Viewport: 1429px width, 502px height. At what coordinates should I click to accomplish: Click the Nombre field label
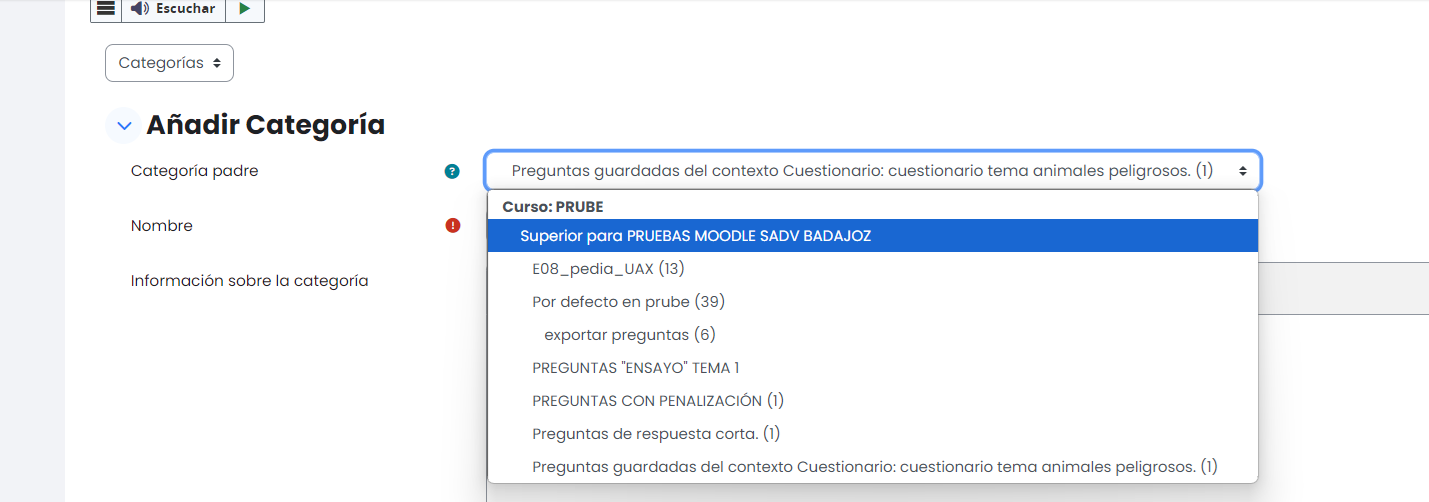(162, 226)
